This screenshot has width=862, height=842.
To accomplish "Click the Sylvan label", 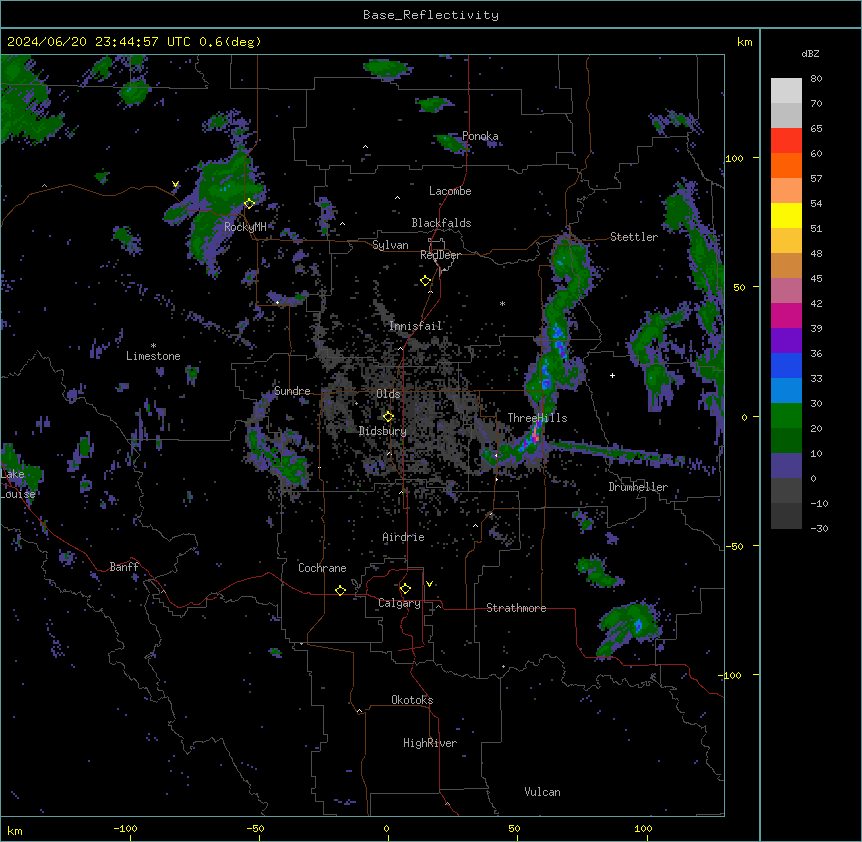I will [x=390, y=245].
